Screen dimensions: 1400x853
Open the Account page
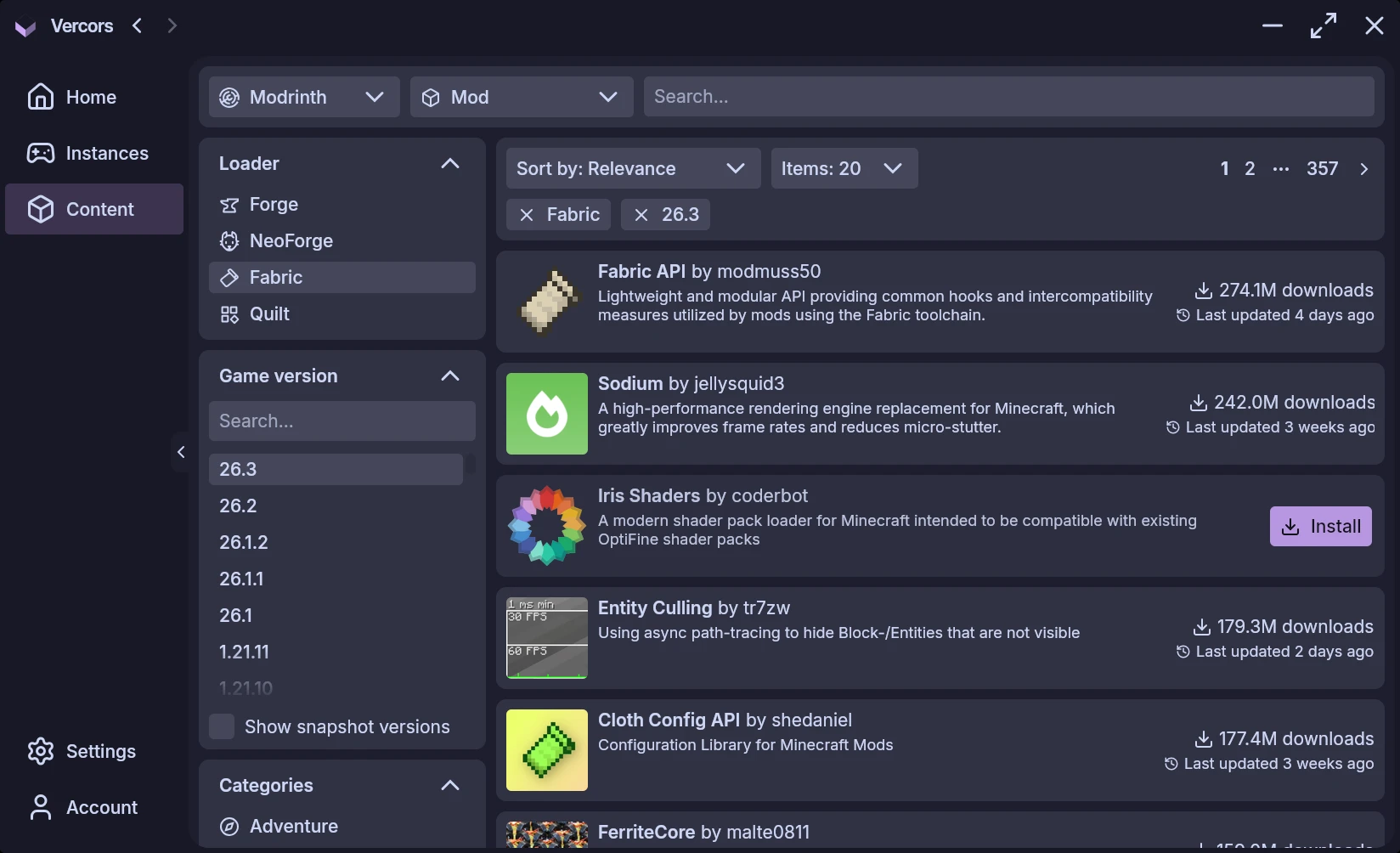coord(94,807)
